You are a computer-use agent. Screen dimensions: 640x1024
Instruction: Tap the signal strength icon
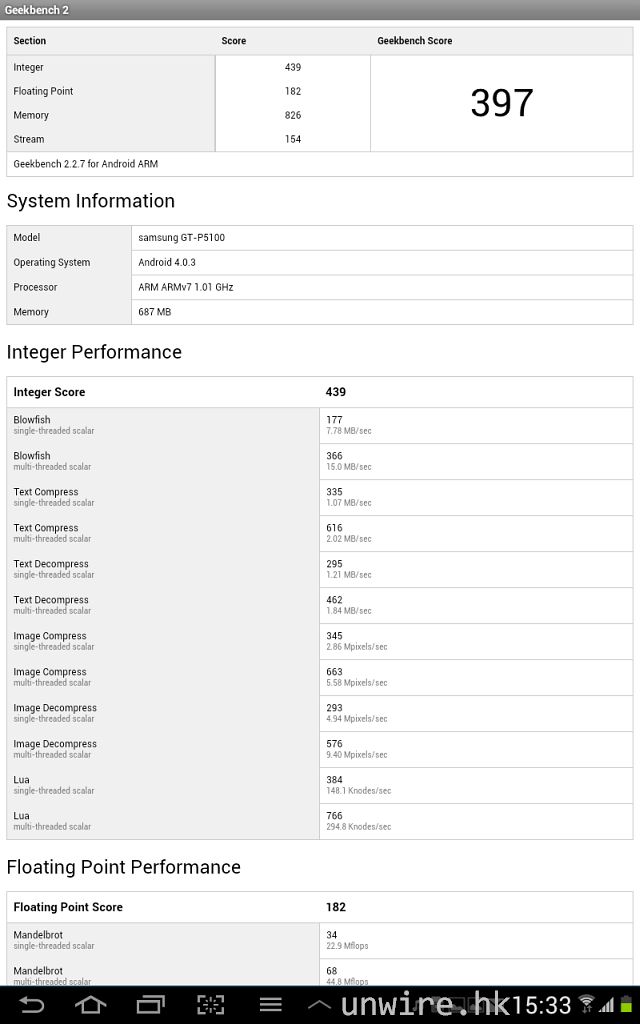606,1004
